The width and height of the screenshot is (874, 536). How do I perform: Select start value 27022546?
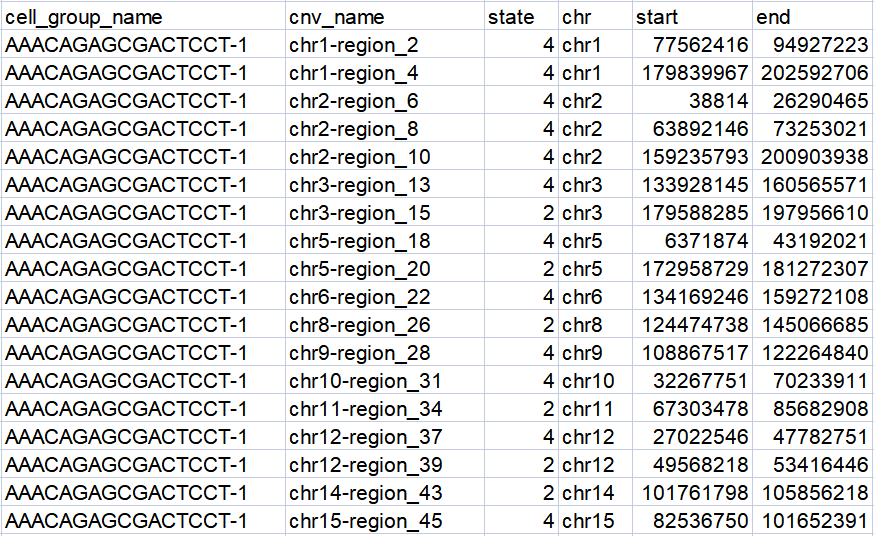[692, 436]
